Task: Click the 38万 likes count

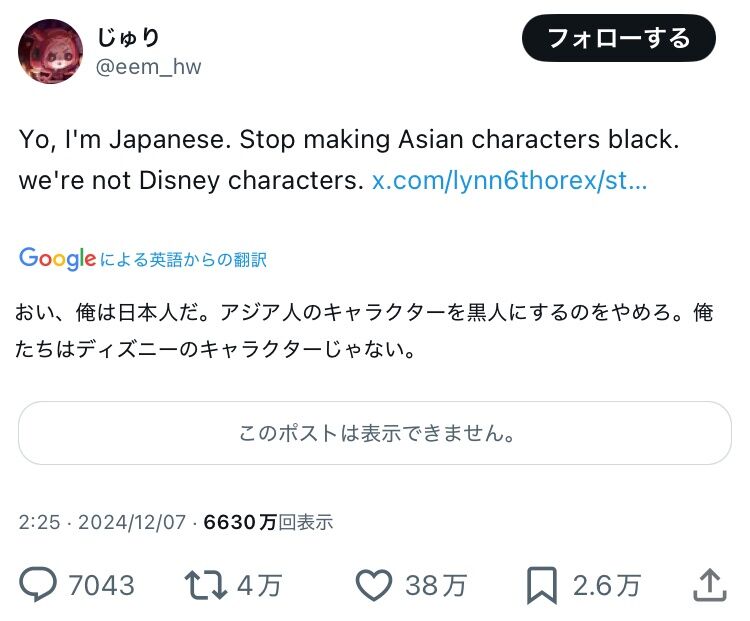Action: pyautogui.click(x=436, y=585)
